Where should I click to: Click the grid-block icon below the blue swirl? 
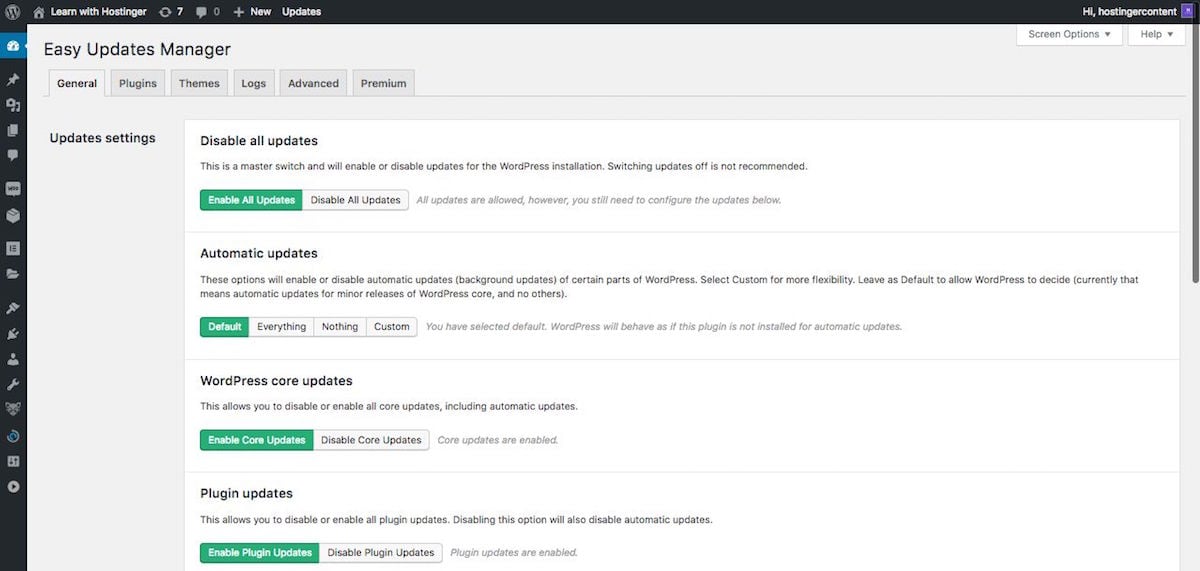[x=13, y=461]
